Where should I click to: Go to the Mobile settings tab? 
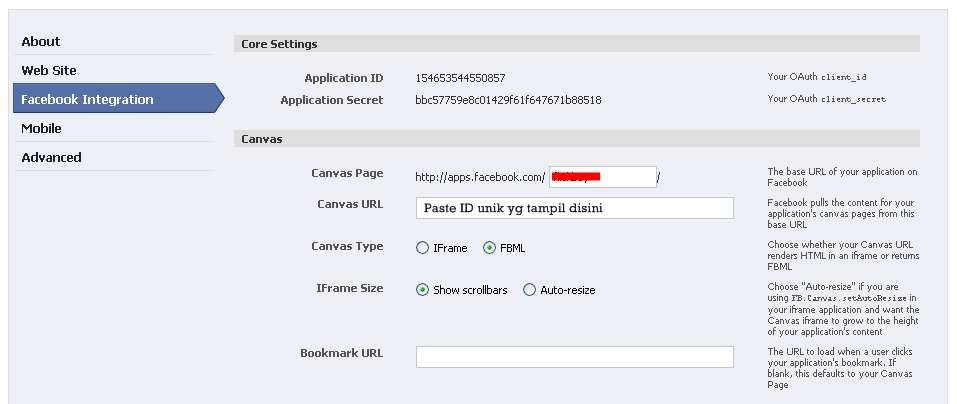point(41,128)
